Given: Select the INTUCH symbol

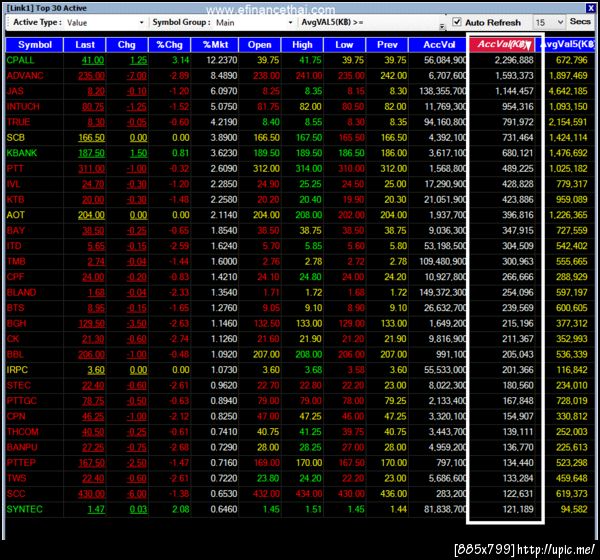Looking at the screenshot, I should 23,107.
